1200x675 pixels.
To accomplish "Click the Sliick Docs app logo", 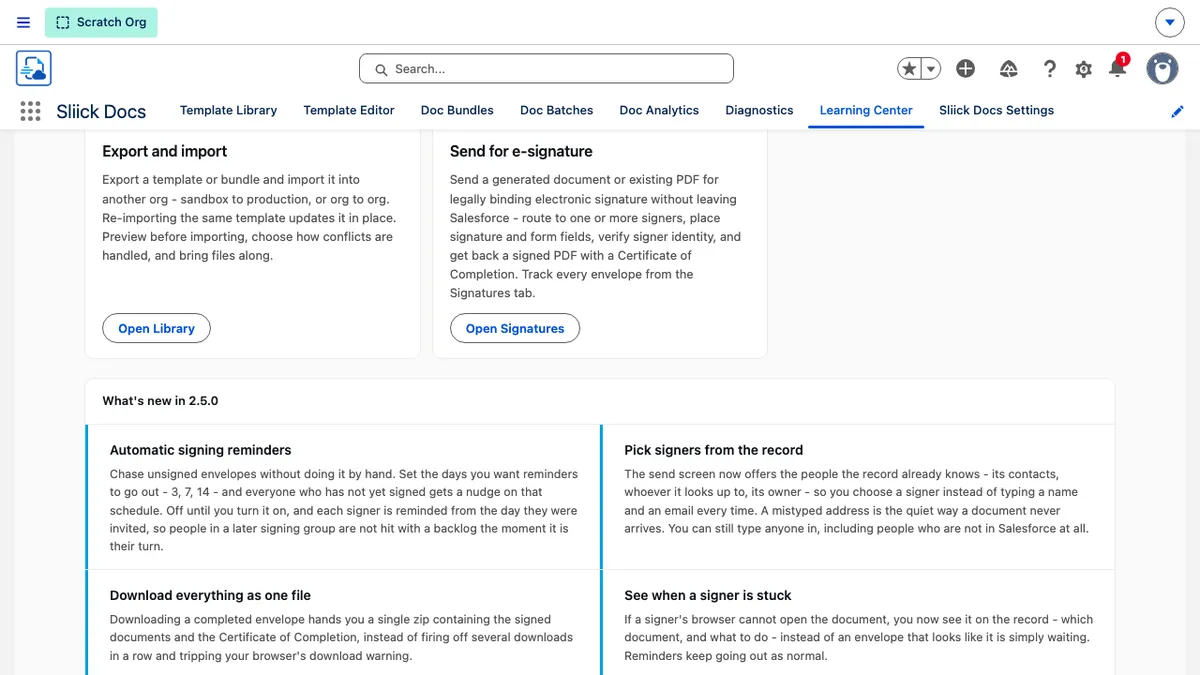I will [x=34, y=68].
